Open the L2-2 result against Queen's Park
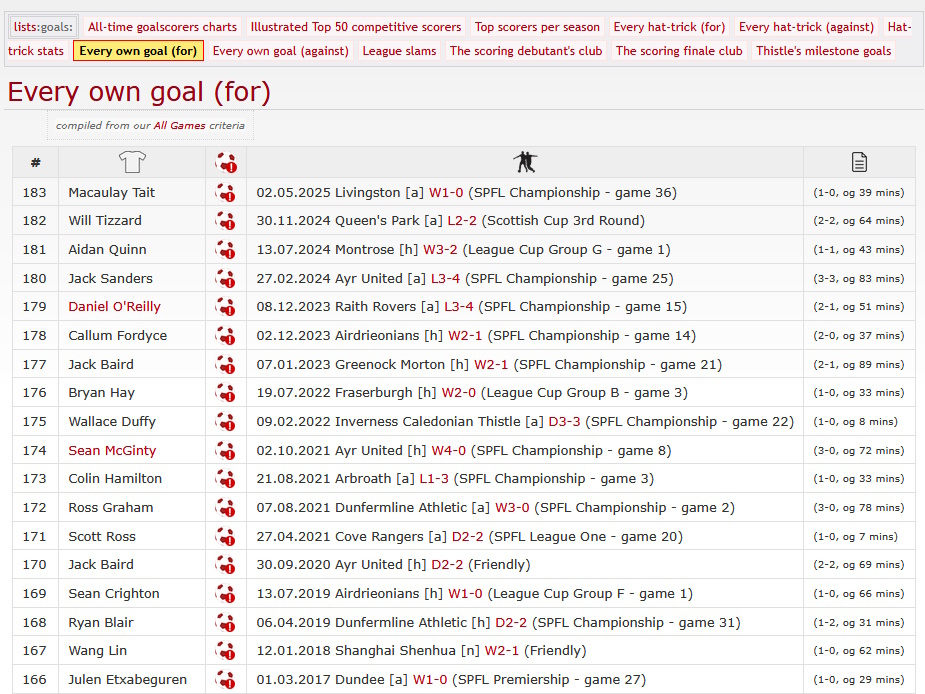925x694 pixels. [462, 221]
